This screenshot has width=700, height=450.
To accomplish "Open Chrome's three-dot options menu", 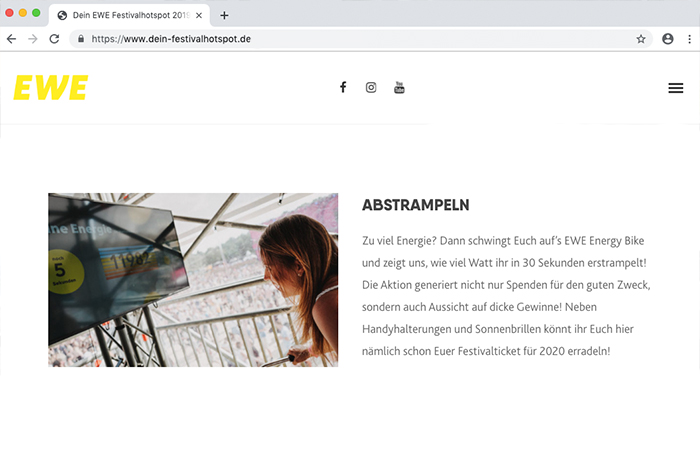I will pyautogui.click(x=689, y=39).
